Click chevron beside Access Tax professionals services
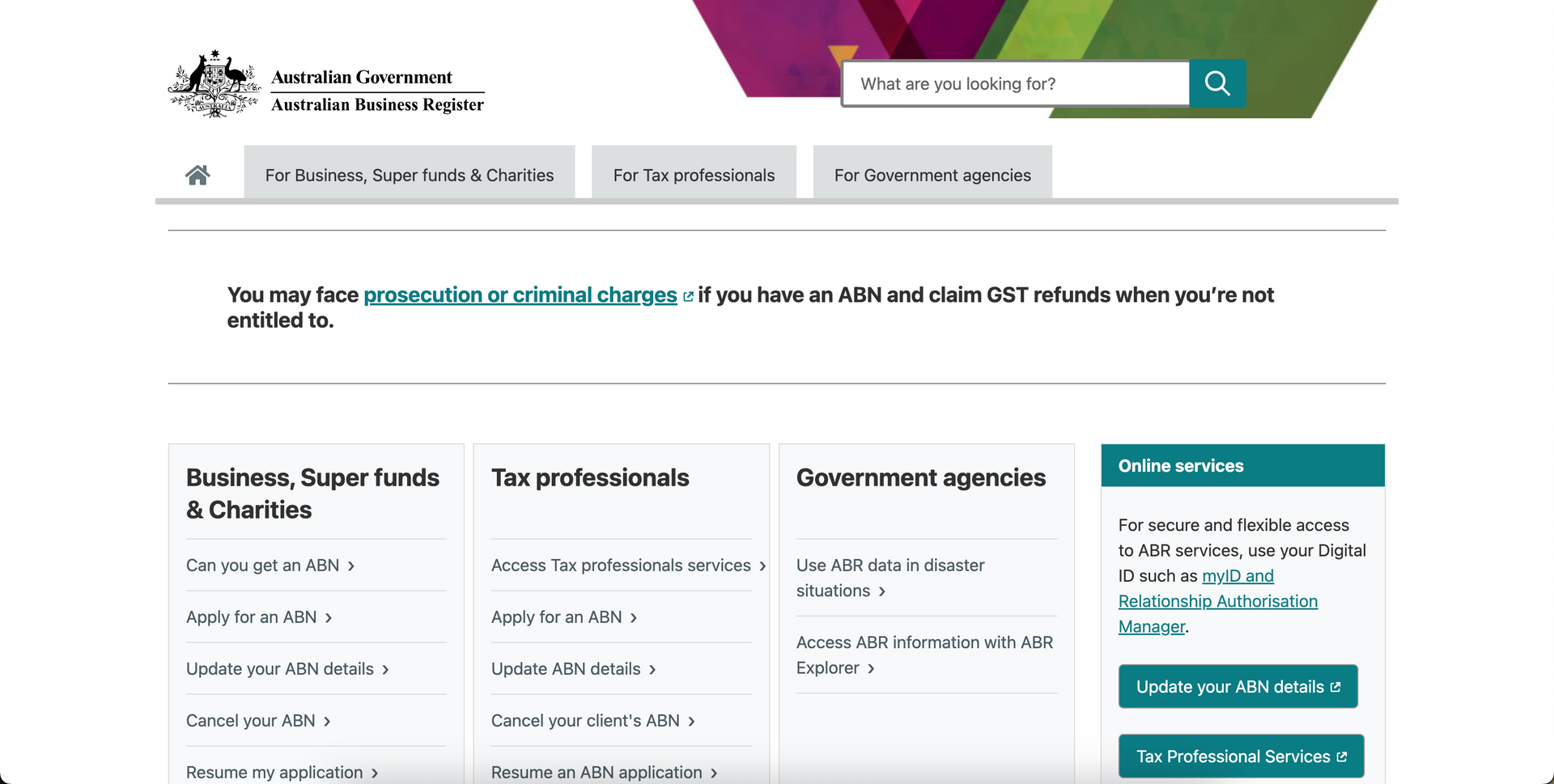Viewport: 1554px width, 784px height. (x=762, y=566)
